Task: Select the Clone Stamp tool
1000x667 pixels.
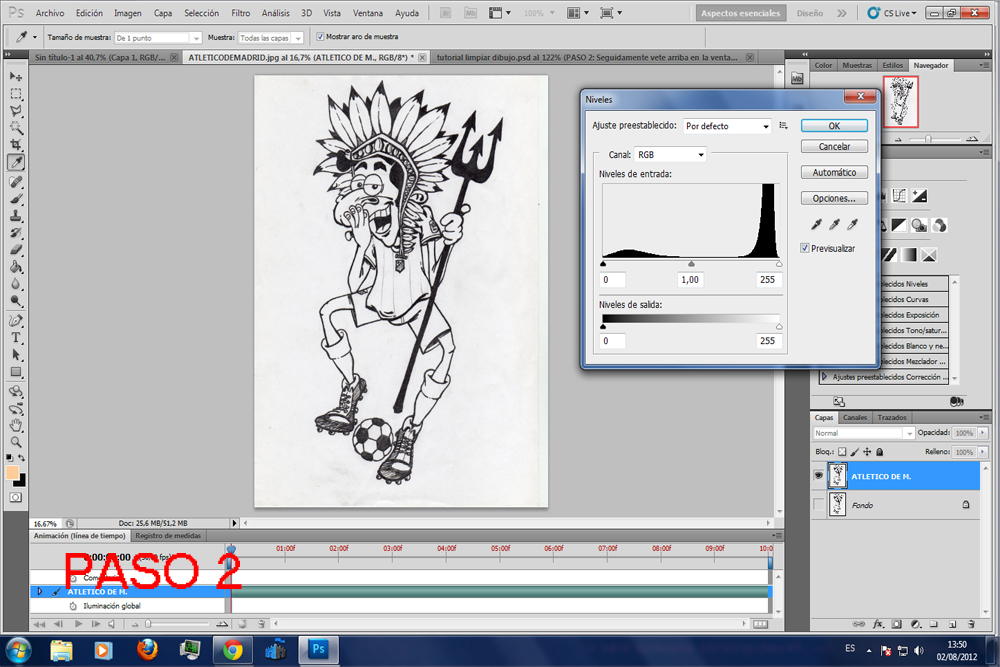Action: coord(16,216)
